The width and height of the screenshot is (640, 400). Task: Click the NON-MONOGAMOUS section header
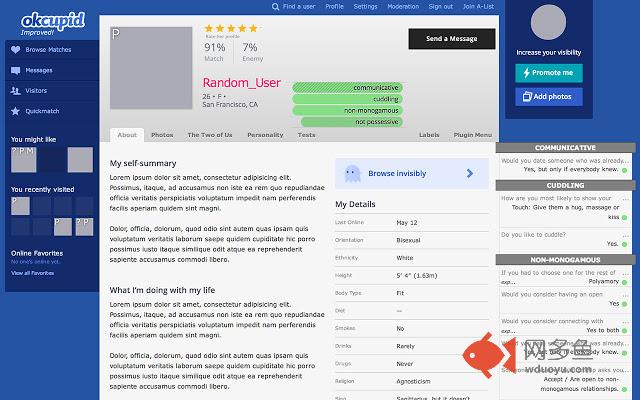(565, 260)
